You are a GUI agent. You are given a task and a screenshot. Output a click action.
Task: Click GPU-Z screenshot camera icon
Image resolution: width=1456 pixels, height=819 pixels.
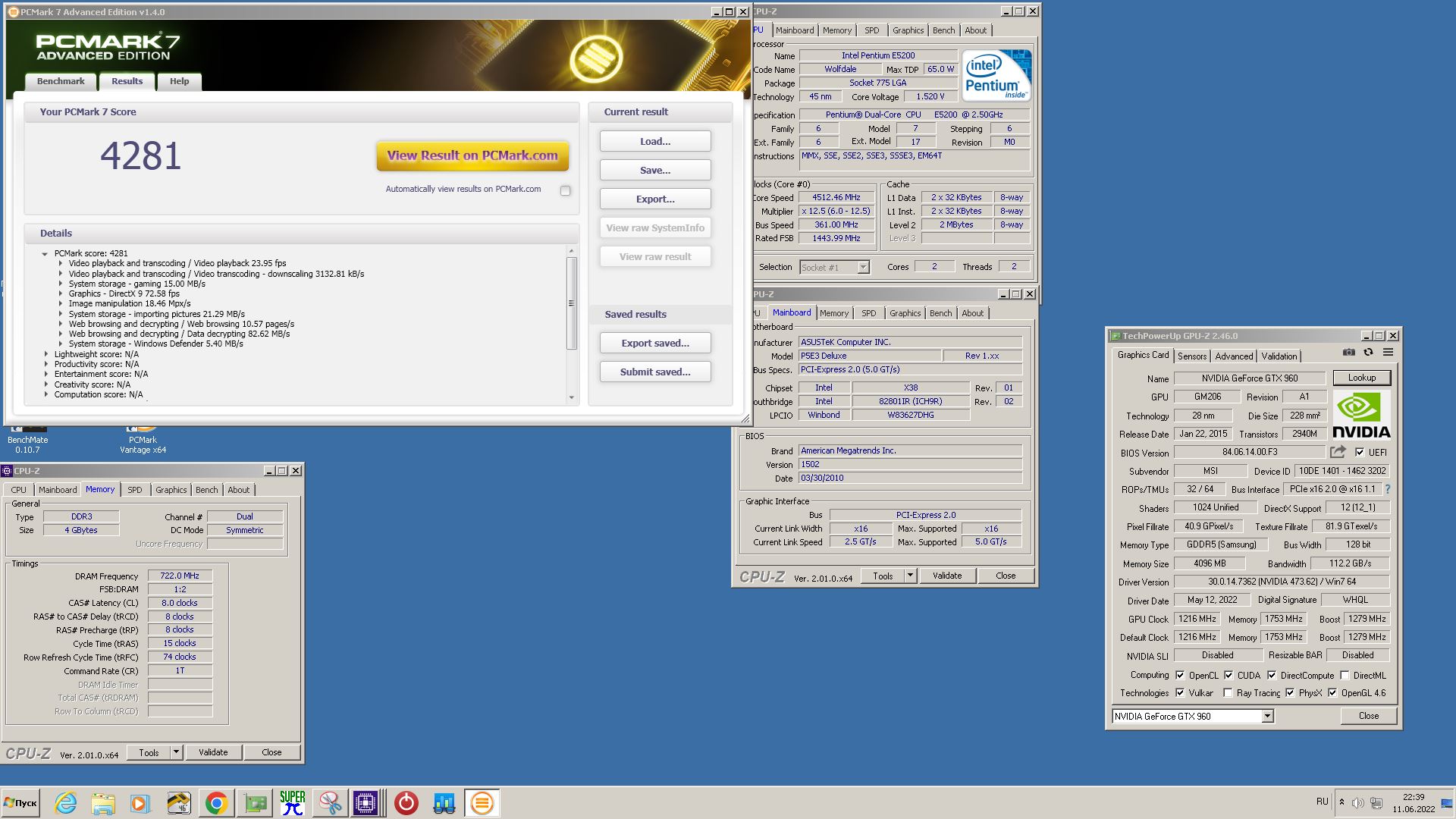(1348, 352)
